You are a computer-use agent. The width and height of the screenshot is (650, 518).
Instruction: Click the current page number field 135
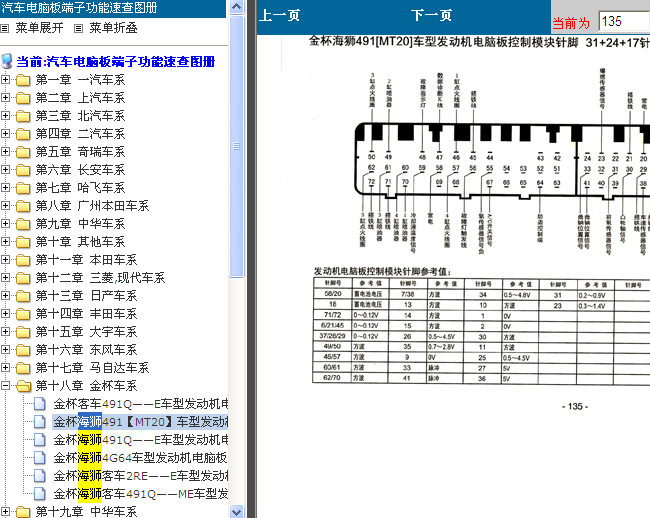[624, 22]
